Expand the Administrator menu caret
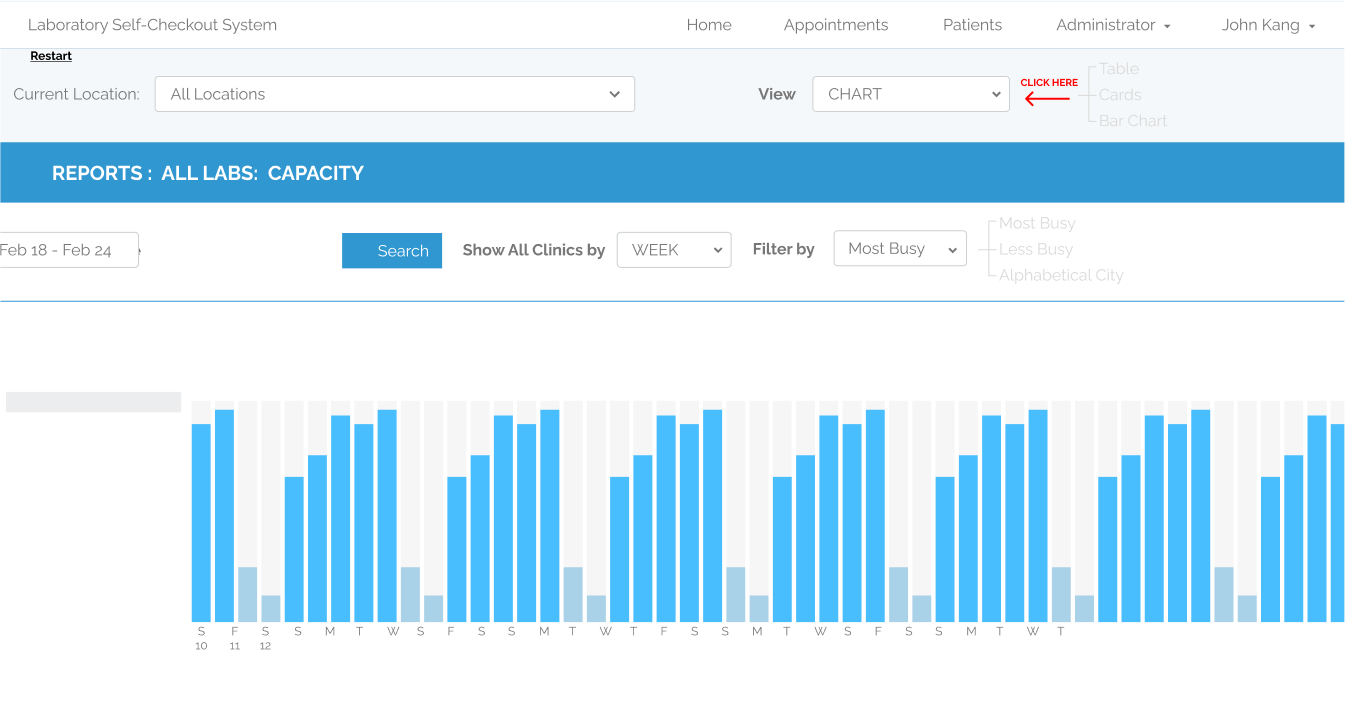This screenshot has height=712, width=1345. click(x=1167, y=26)
